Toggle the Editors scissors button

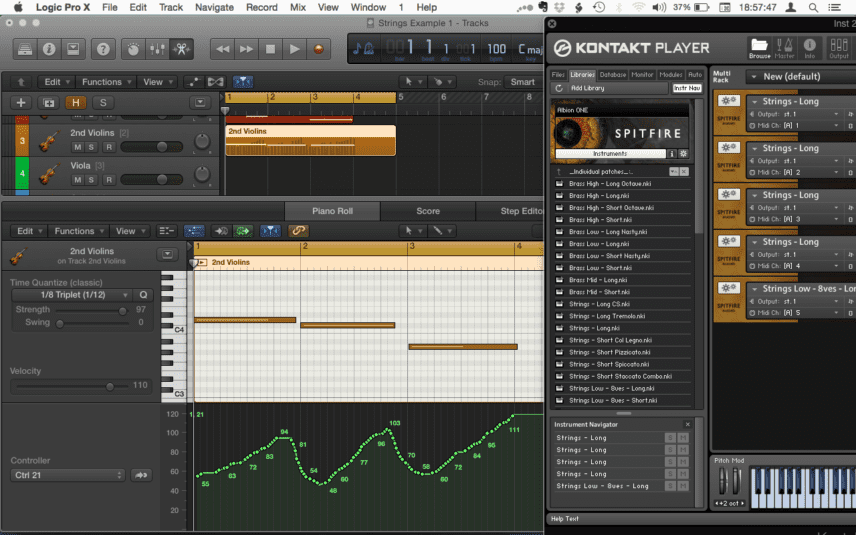click(181, 49)
